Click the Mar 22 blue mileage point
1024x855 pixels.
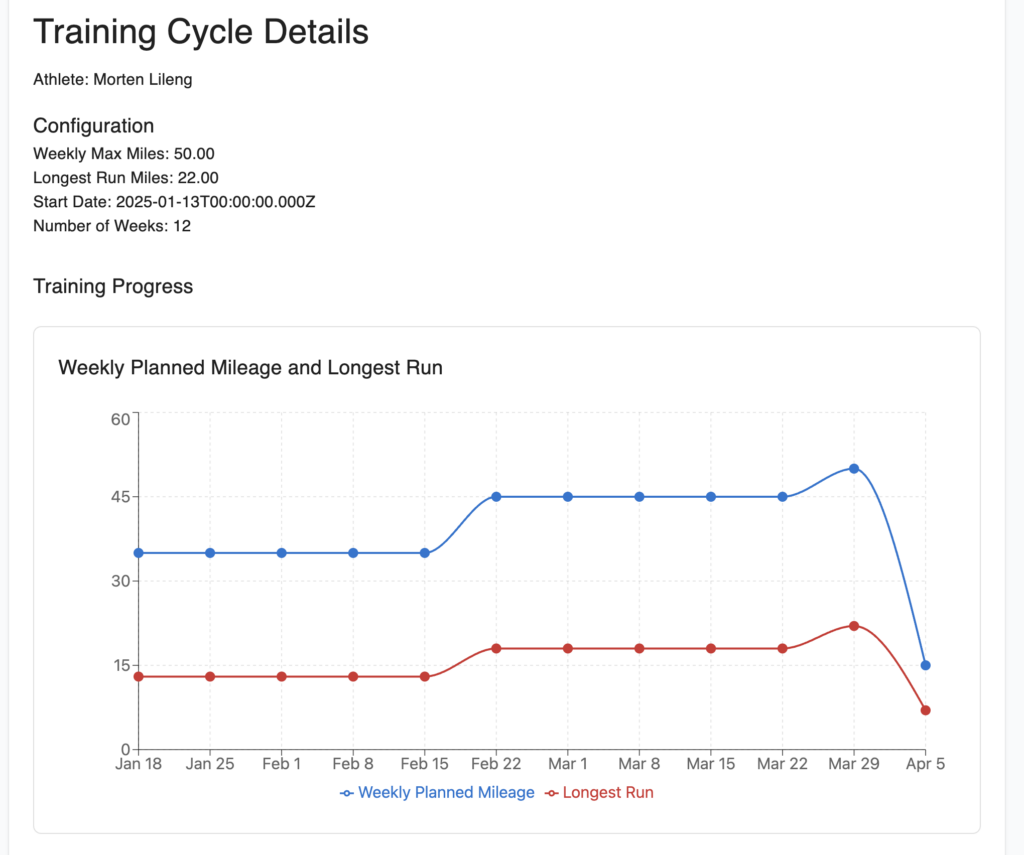click(x=782, y=497)
